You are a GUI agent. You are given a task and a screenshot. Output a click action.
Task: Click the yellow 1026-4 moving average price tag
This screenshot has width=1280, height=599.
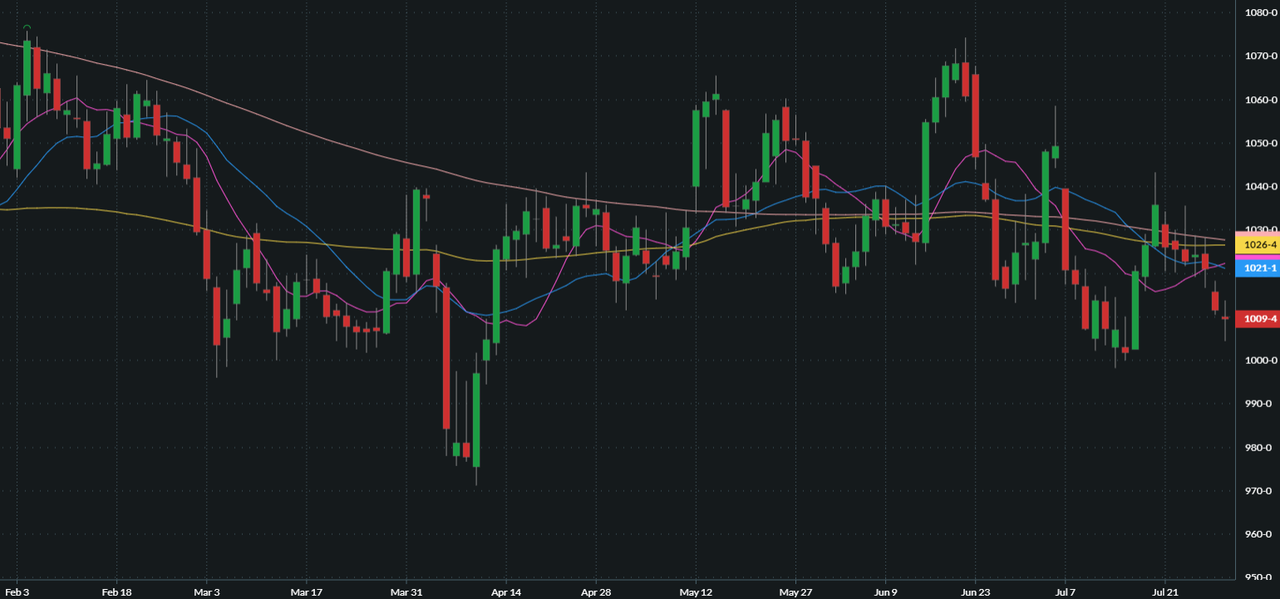point(1258,245)
